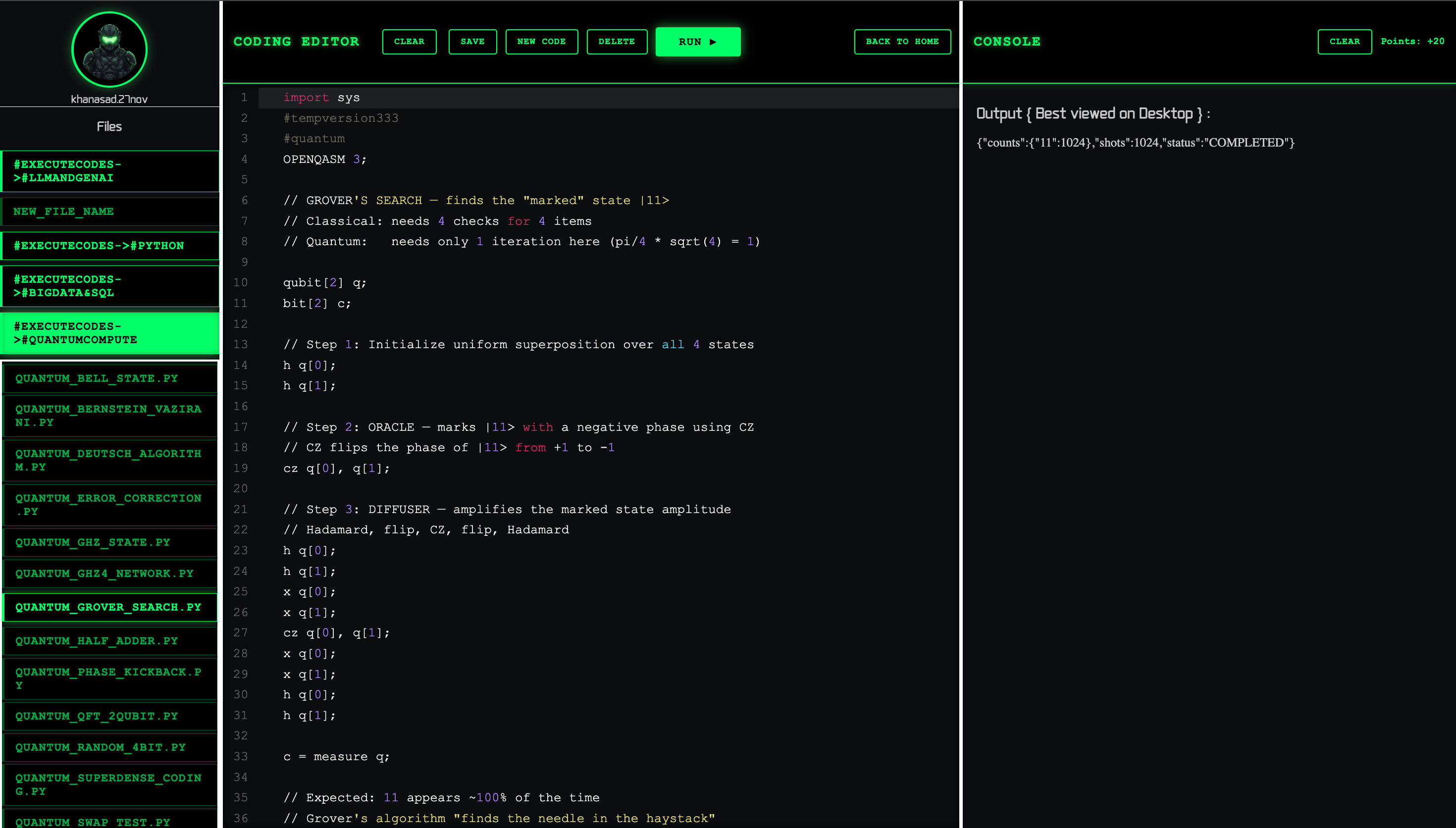Open QUANTUM_PHASE_KICKBACK.PY file

coord(110,678)
